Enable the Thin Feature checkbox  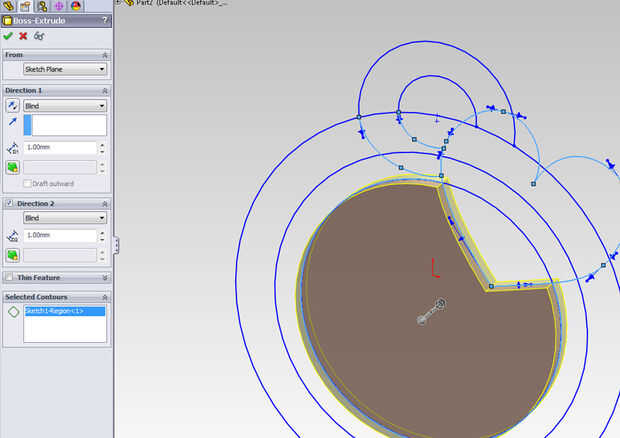(x=10, y=277)
